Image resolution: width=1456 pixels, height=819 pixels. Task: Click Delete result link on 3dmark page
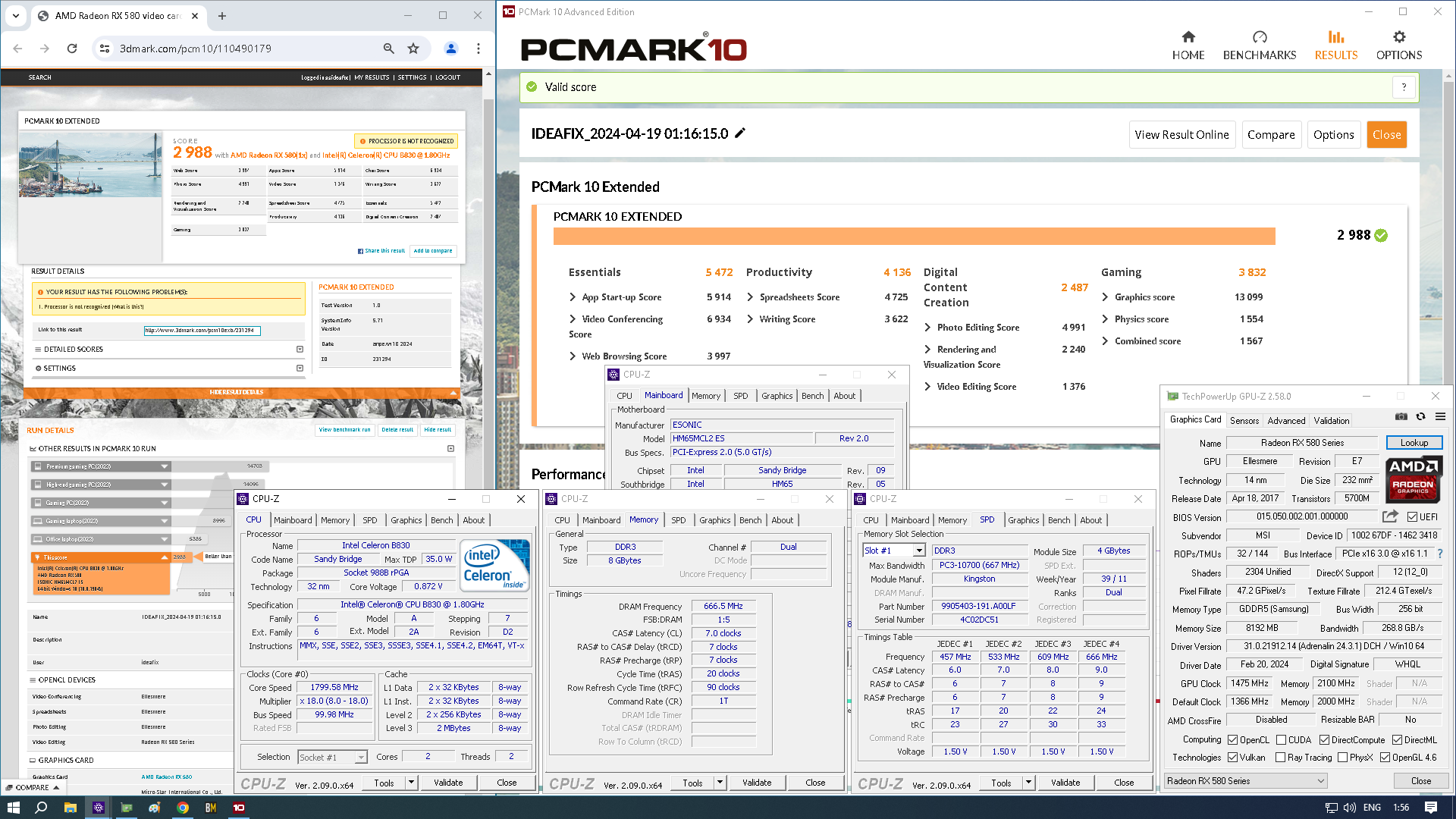click(x=397, y=430)
